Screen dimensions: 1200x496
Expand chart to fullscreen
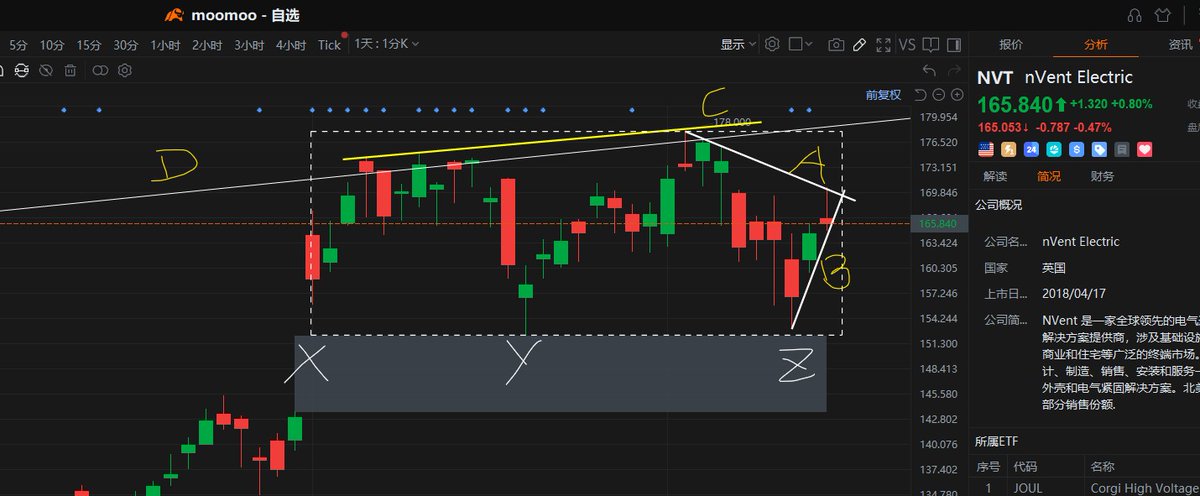point(883,44)
